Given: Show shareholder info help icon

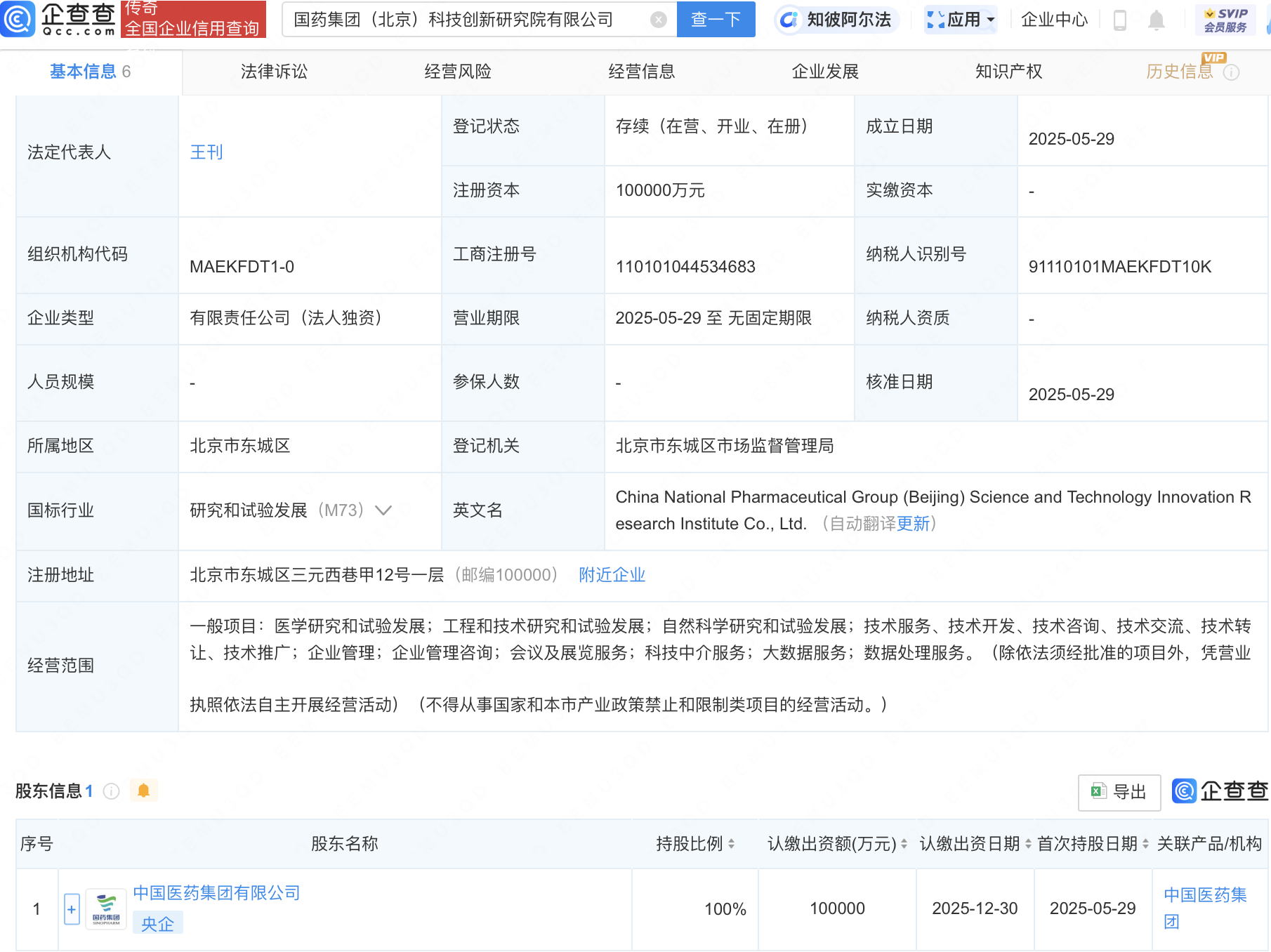Looking at the screenshot, I should pyautogui.click(x=111, y=791).
